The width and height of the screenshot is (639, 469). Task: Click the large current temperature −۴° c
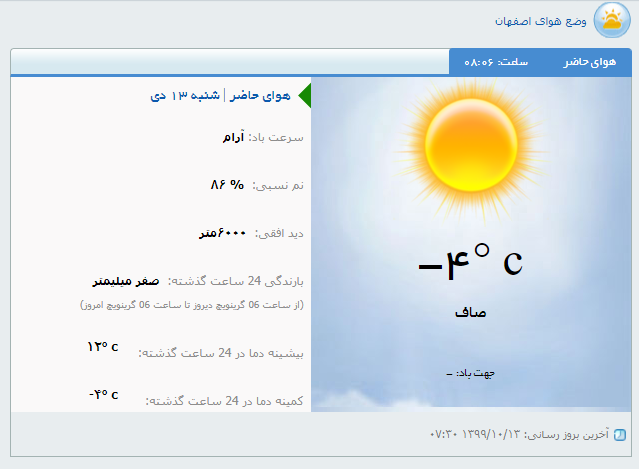[x=471, y=262]
